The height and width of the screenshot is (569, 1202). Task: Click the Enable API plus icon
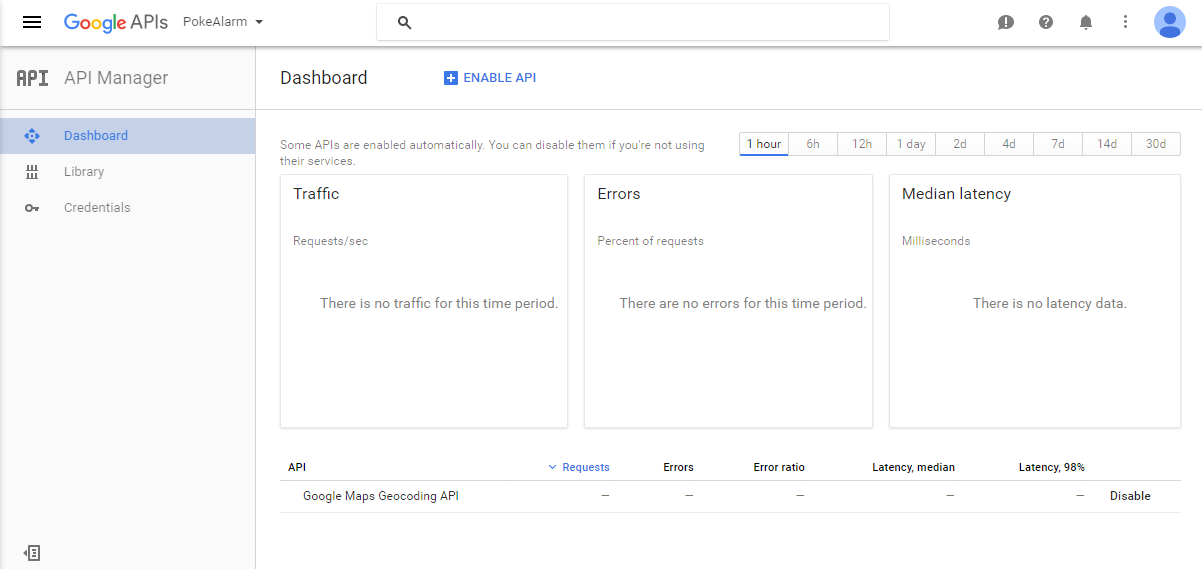[450, 78]
